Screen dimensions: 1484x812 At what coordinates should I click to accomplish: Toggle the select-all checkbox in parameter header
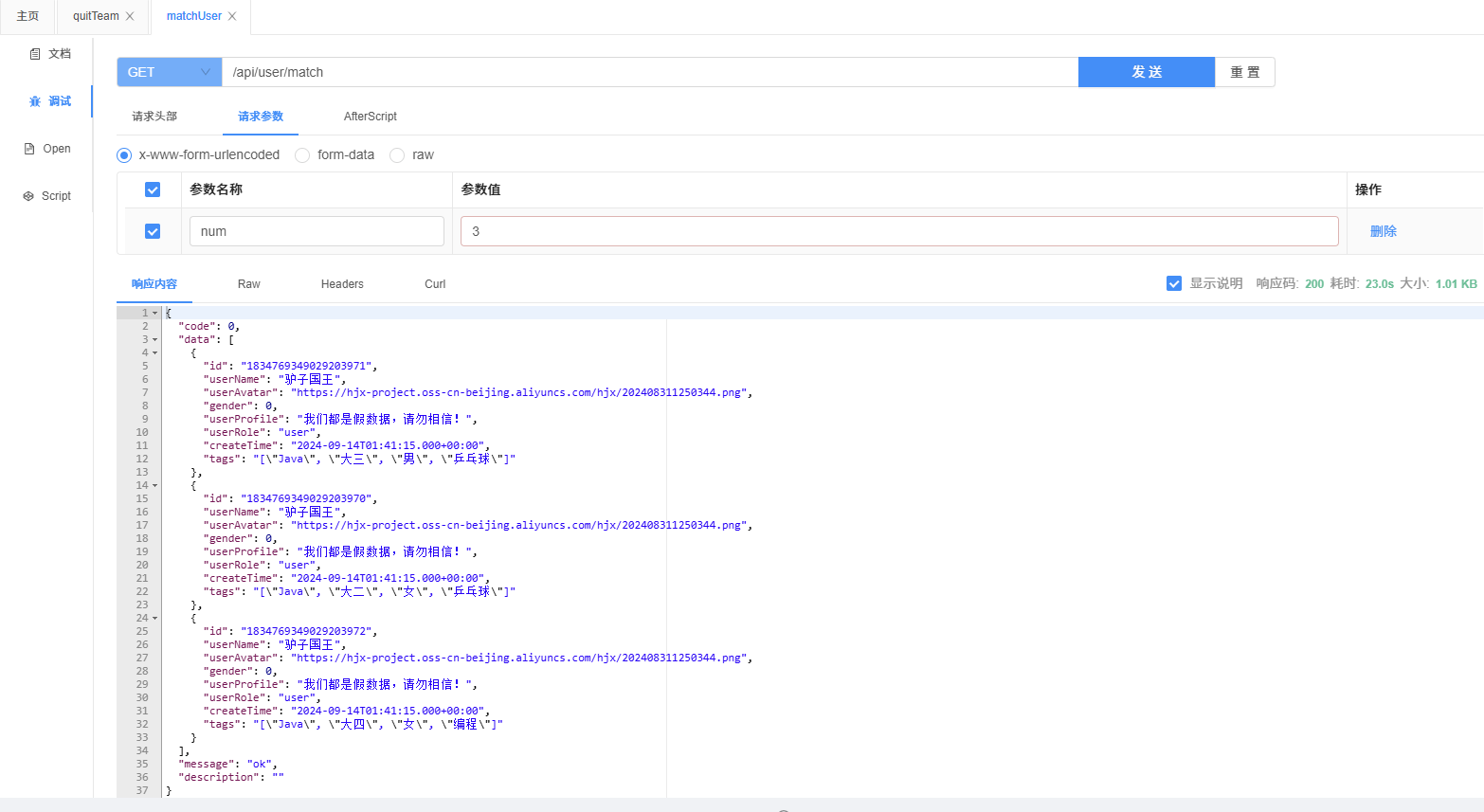pos(153,189)
